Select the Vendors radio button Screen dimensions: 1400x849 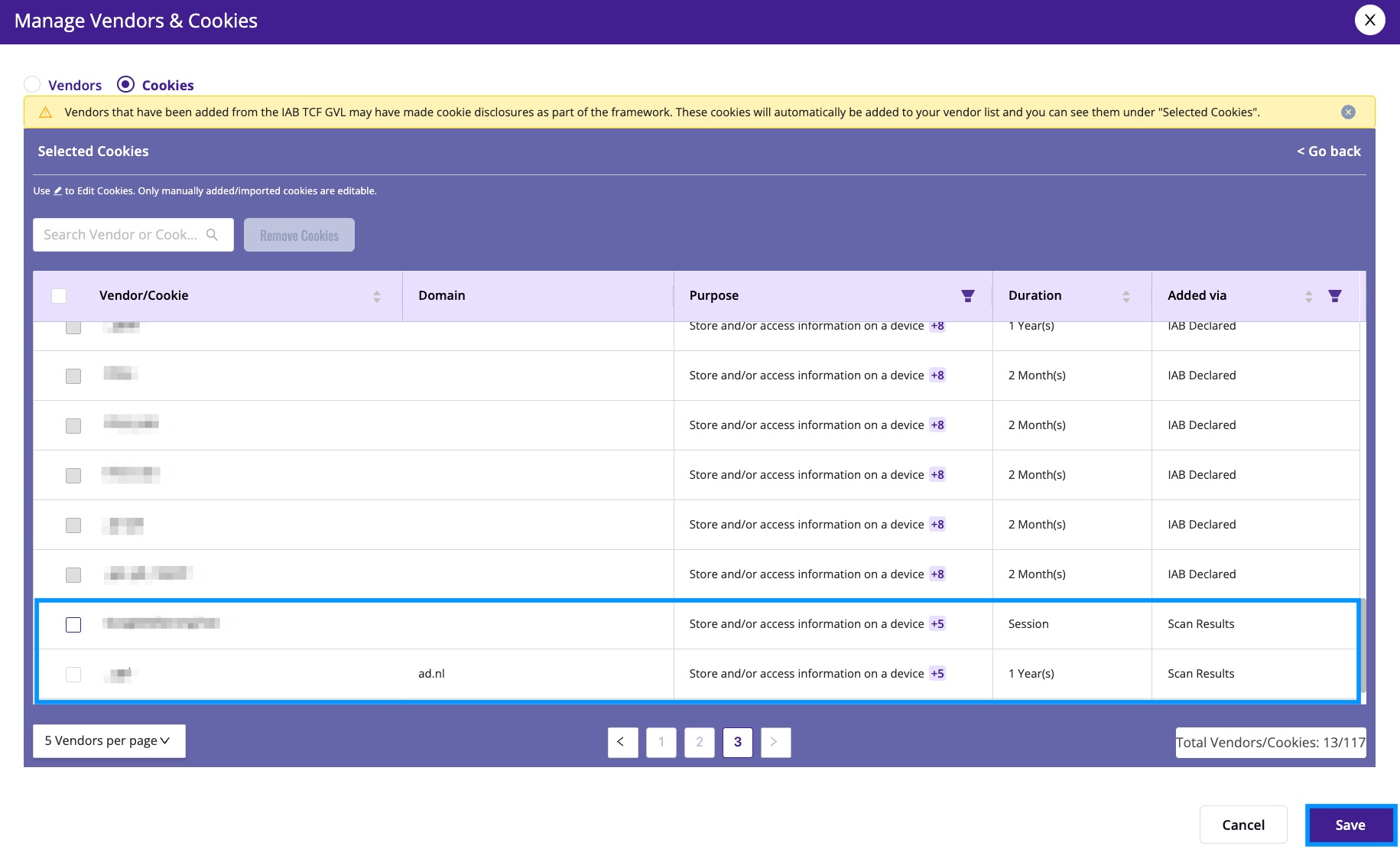pyautogui.click(x=32, y=85)
